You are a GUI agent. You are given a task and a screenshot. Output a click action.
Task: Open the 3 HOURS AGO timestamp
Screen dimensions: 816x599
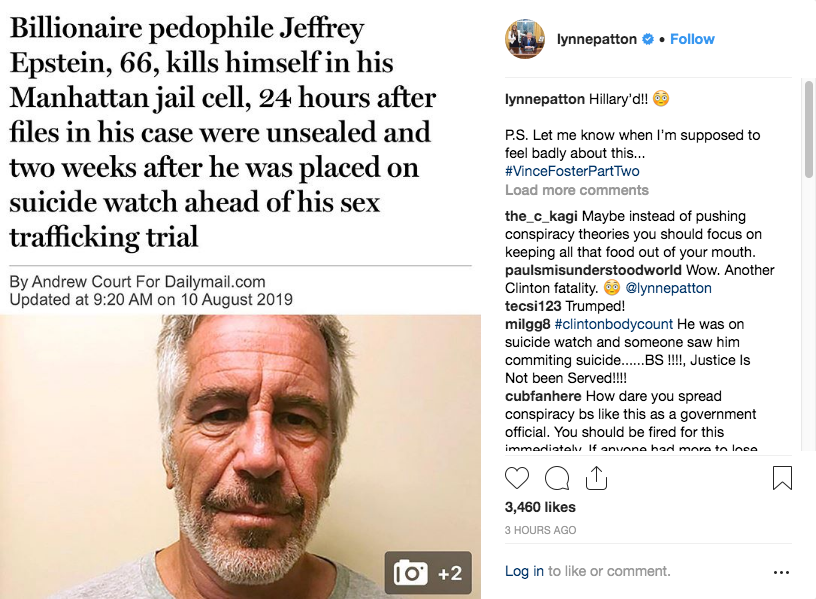pos(540,530)
